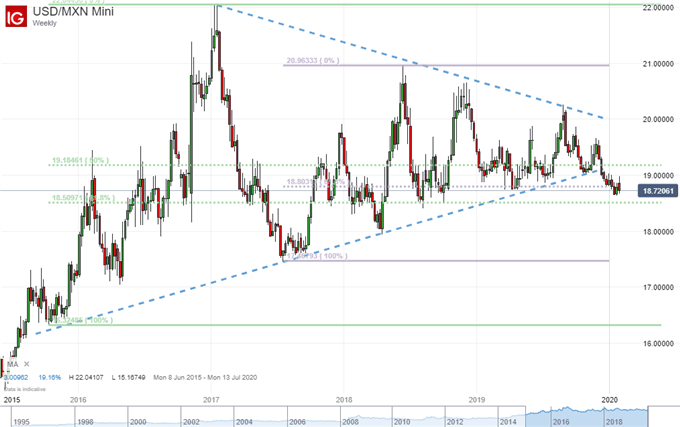Remove the MA indicator with its X
The height and width of the screenshot is (427, 680).
pos(27,364)
